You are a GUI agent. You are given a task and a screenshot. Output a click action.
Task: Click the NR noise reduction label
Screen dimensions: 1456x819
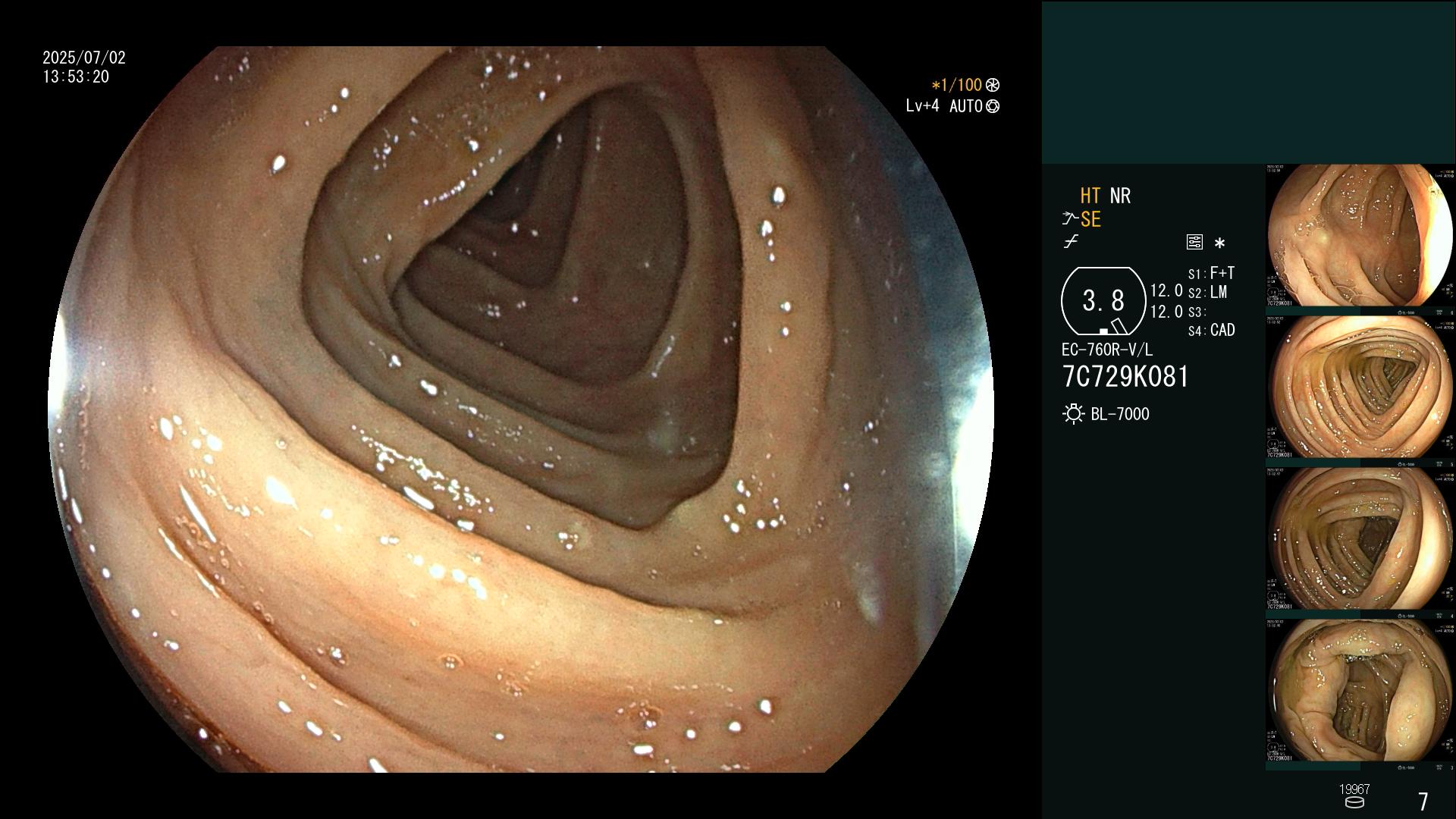coord(1120,196)
